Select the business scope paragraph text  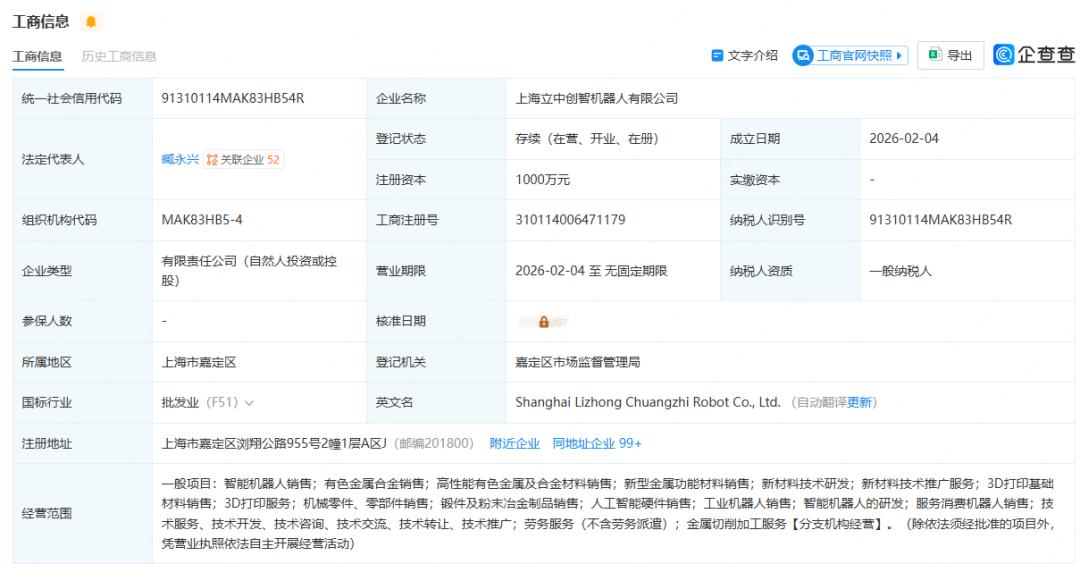point(608,514)
